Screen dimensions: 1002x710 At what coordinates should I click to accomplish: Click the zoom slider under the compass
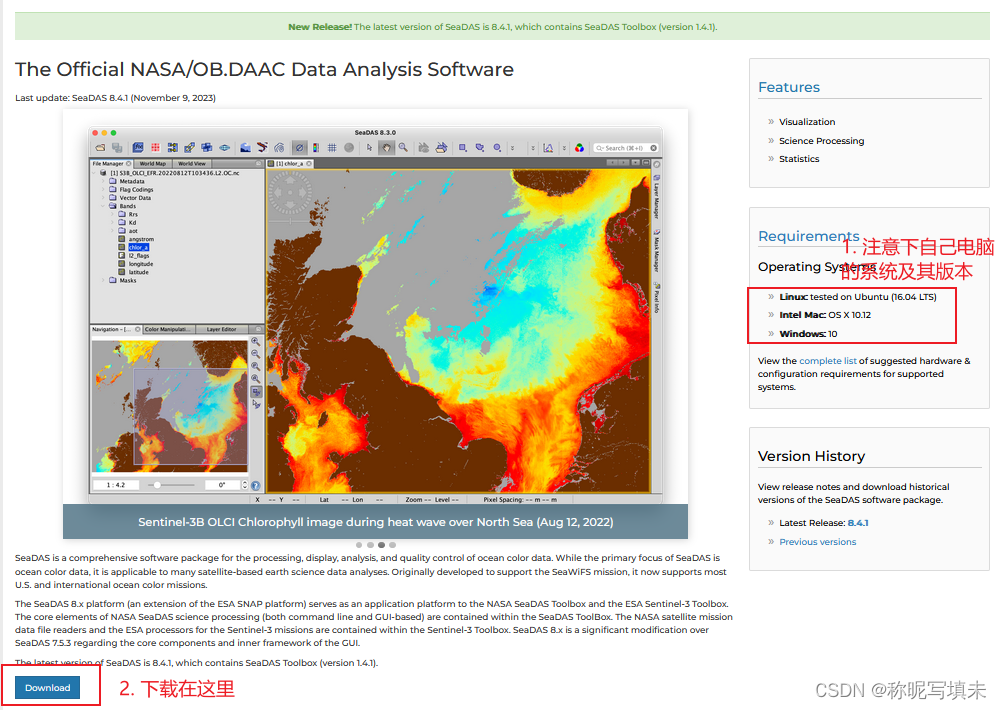[x=290, y=221]
